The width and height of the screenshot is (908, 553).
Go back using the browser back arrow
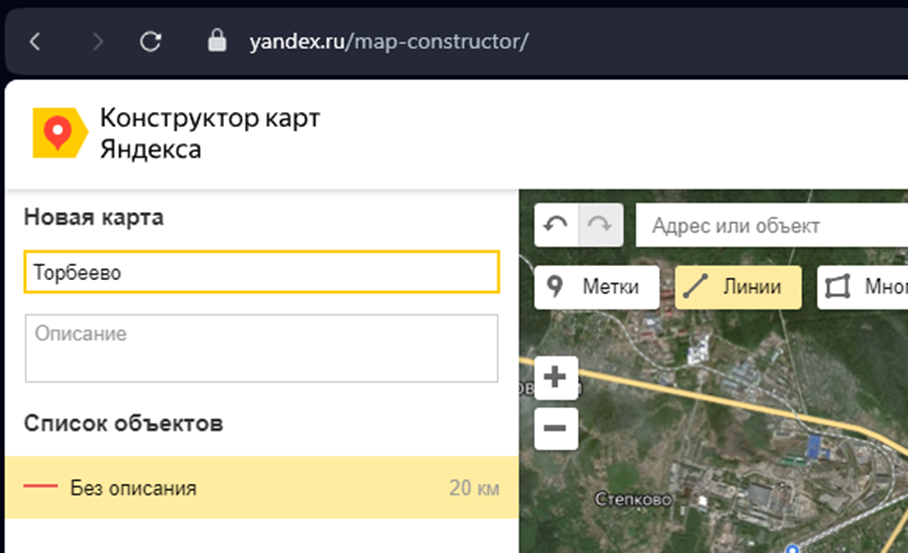click(x=35, y=42)
